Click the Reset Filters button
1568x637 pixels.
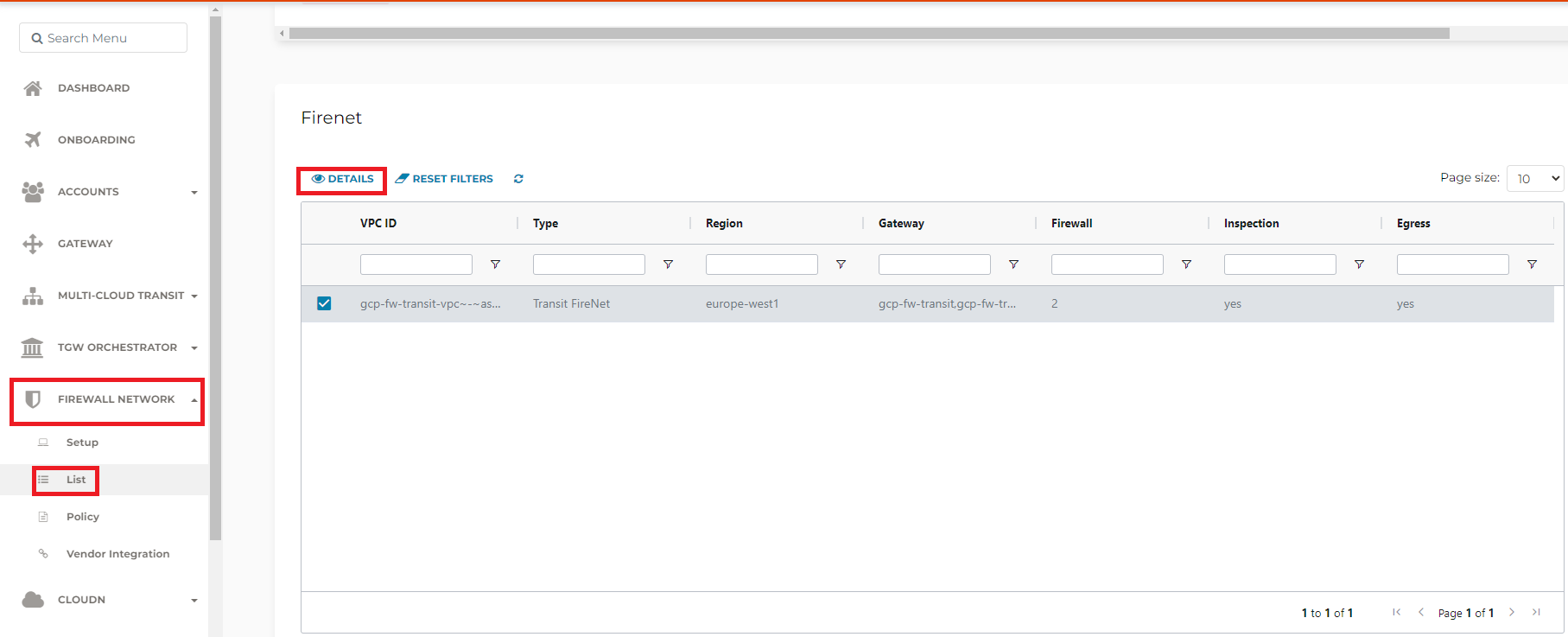point(444,179)
